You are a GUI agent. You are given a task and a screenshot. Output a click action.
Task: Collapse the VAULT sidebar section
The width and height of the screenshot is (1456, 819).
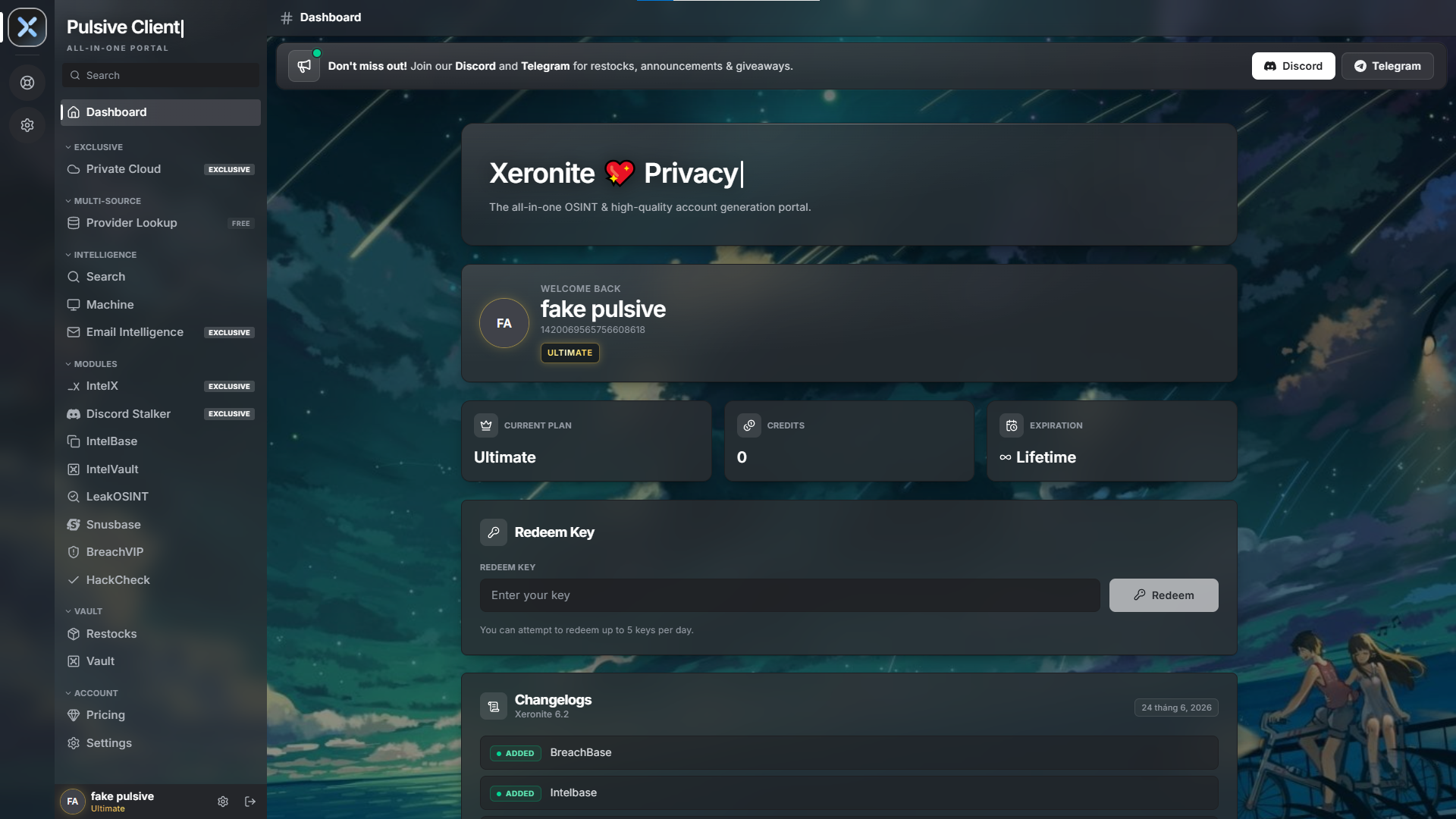point(83,611)
